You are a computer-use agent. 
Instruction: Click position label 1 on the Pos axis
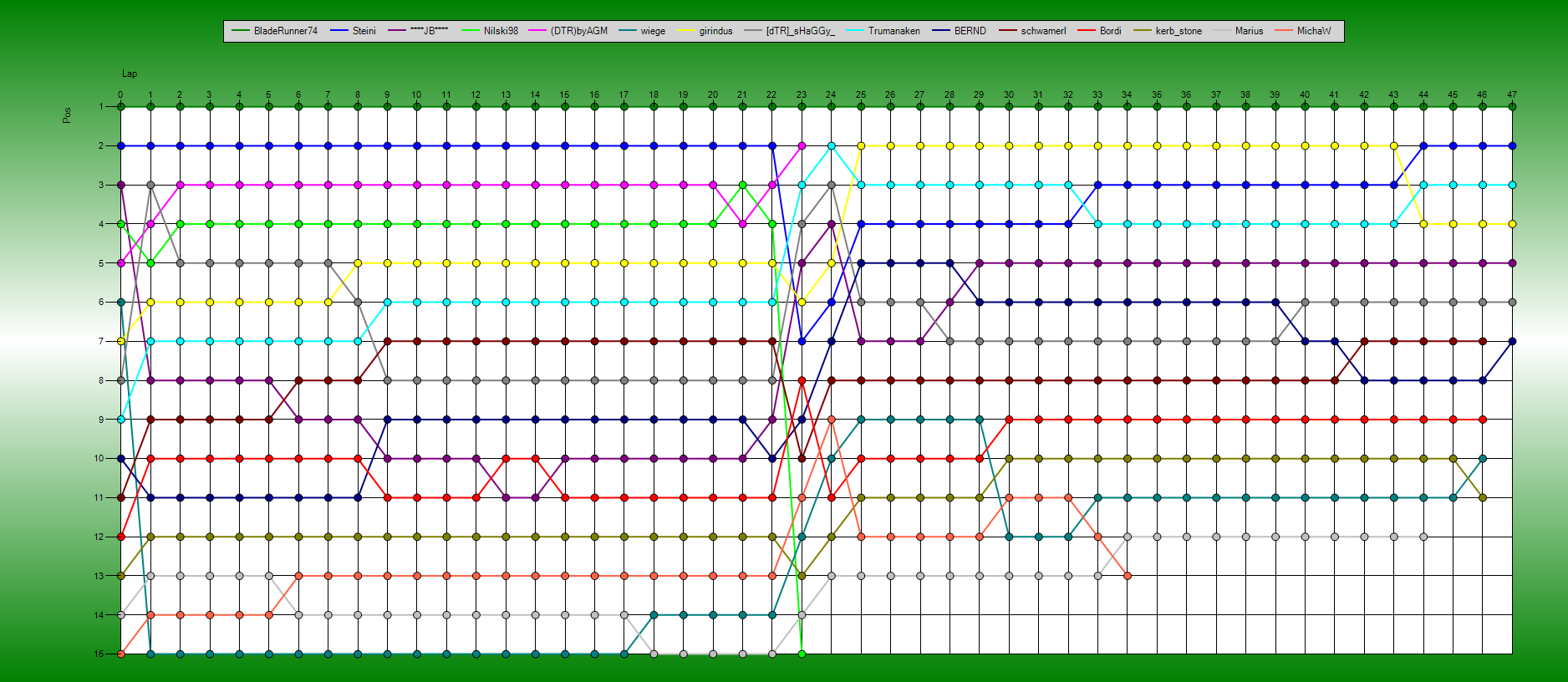pos(101,106)
